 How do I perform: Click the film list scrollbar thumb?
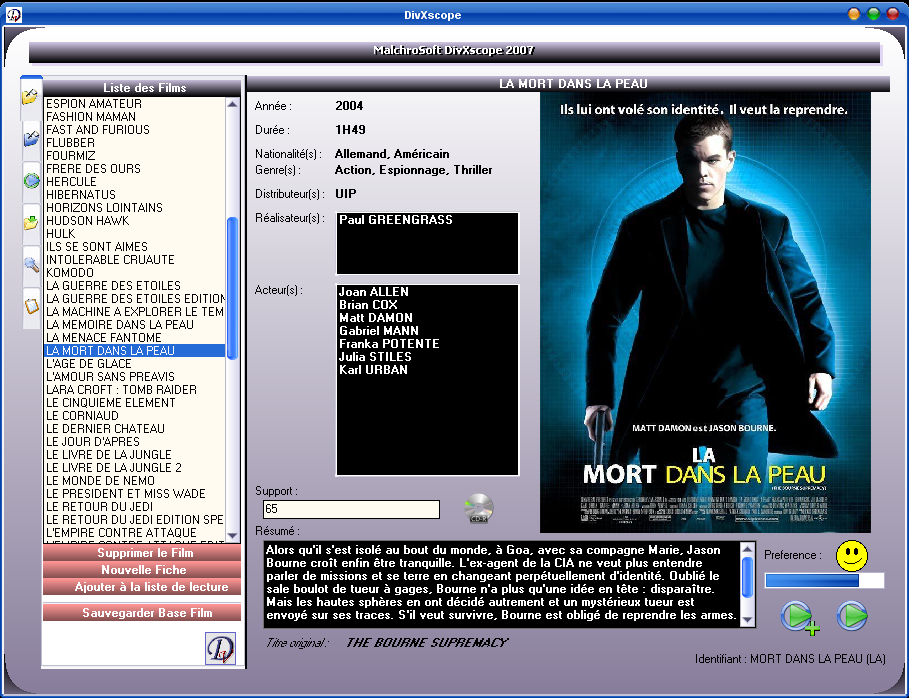(x=232, y=288)
